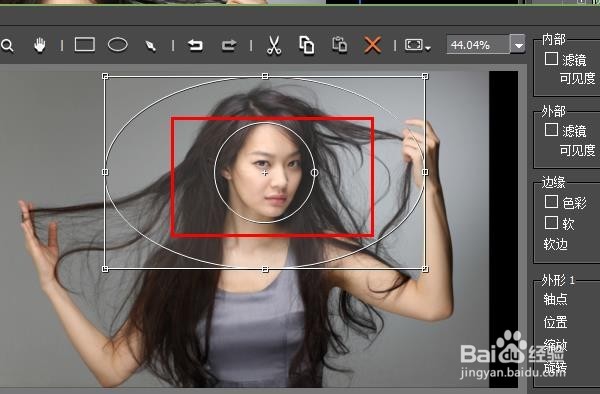Image resolution: width=600 pixels, height=394 pixels.
Task: Click the Undo arrow icon
Action: pos(195,46)
